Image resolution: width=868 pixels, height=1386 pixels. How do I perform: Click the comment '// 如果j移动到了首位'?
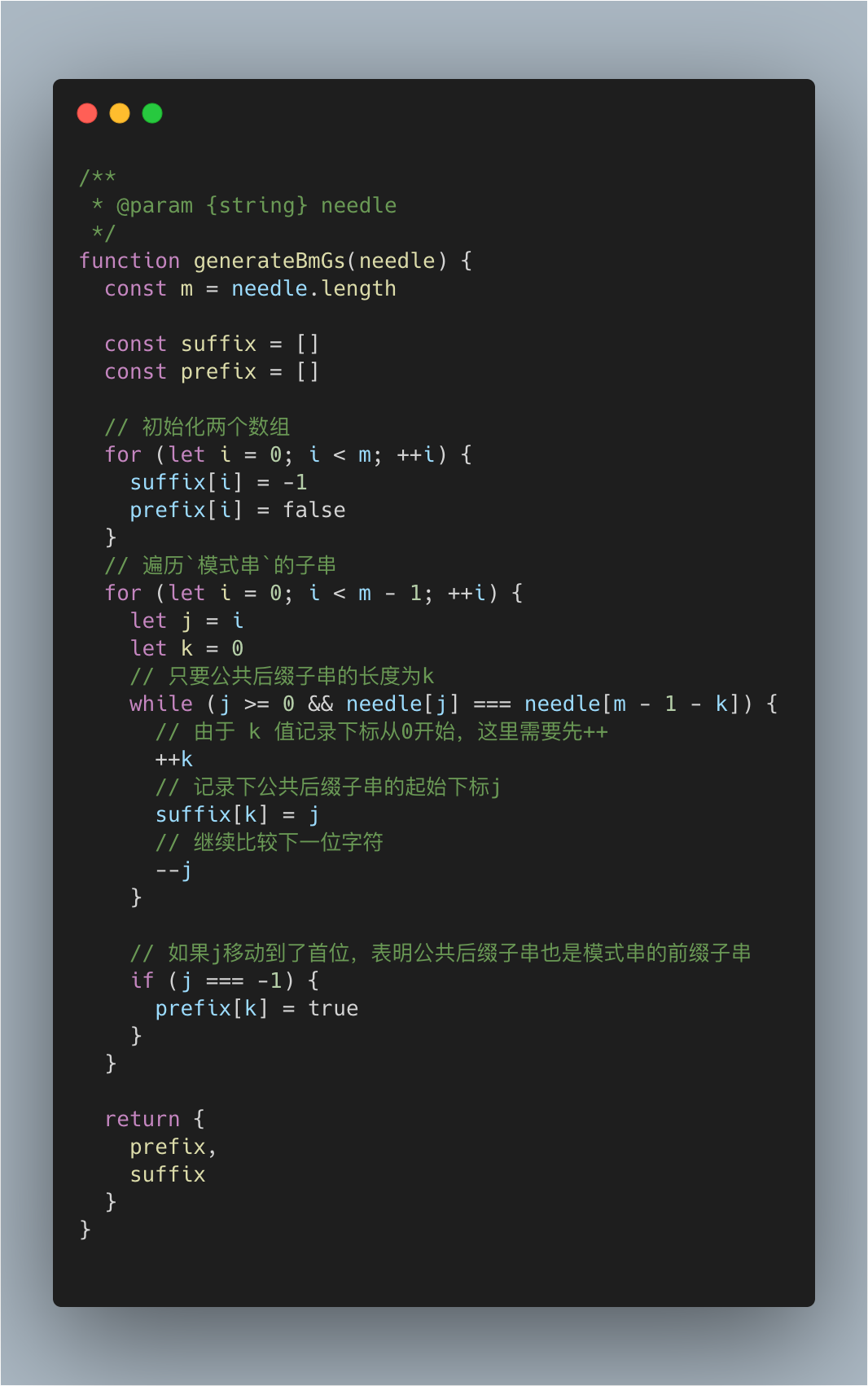pos(441,953)
